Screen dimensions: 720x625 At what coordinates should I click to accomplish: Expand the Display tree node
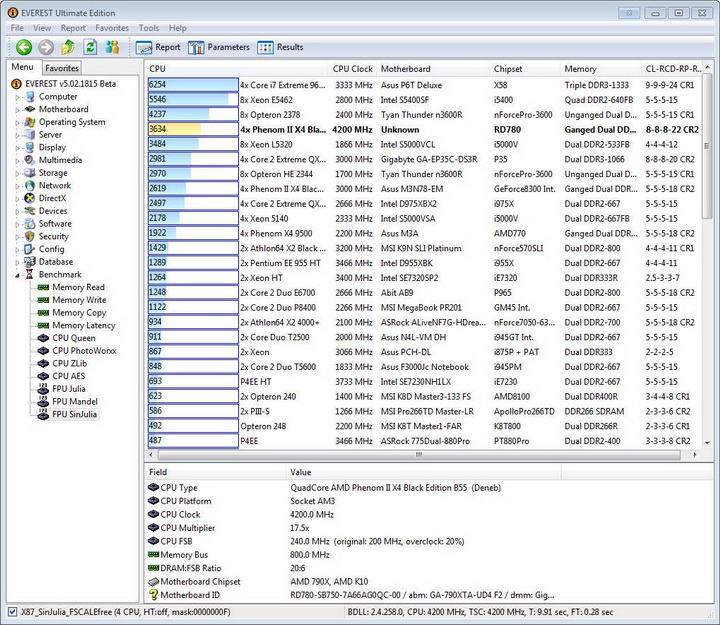pyautogui.click(x=17, y=148)
